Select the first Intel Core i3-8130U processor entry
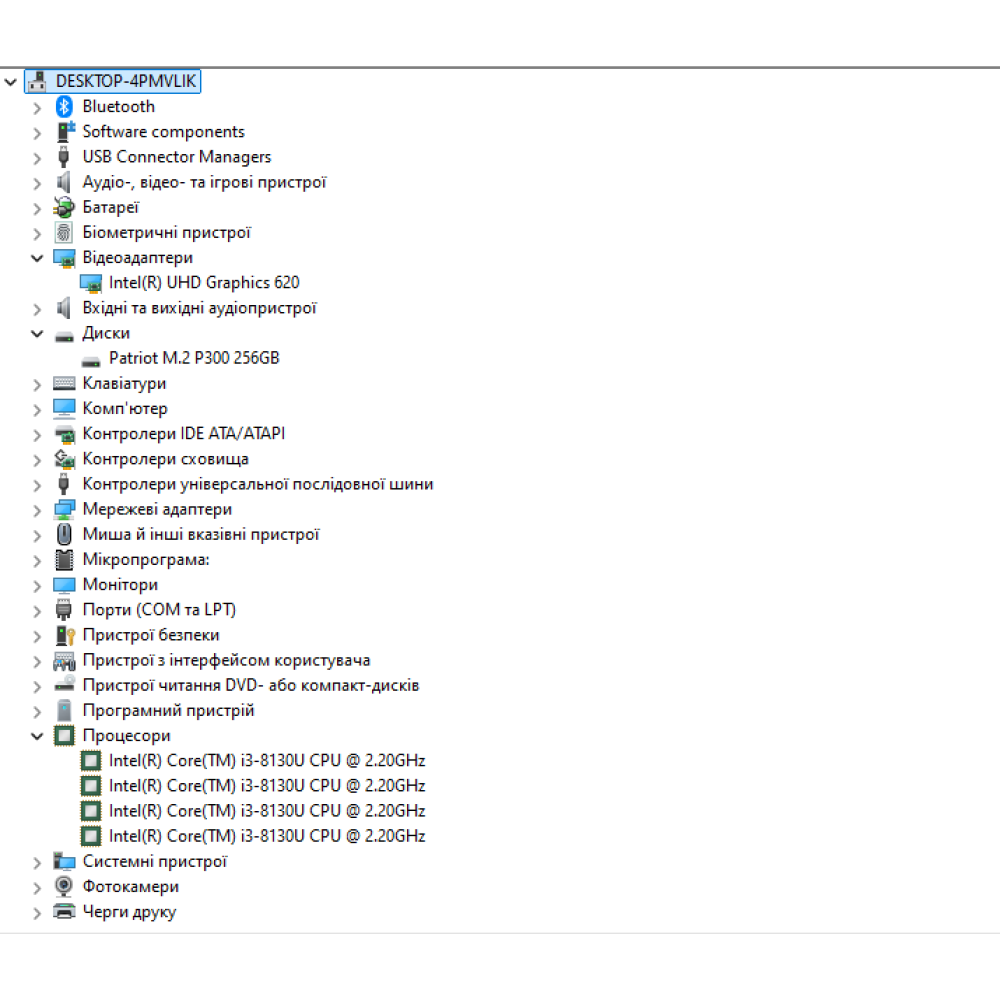This screenshot has width=1000, height=1000. [267, 761]
